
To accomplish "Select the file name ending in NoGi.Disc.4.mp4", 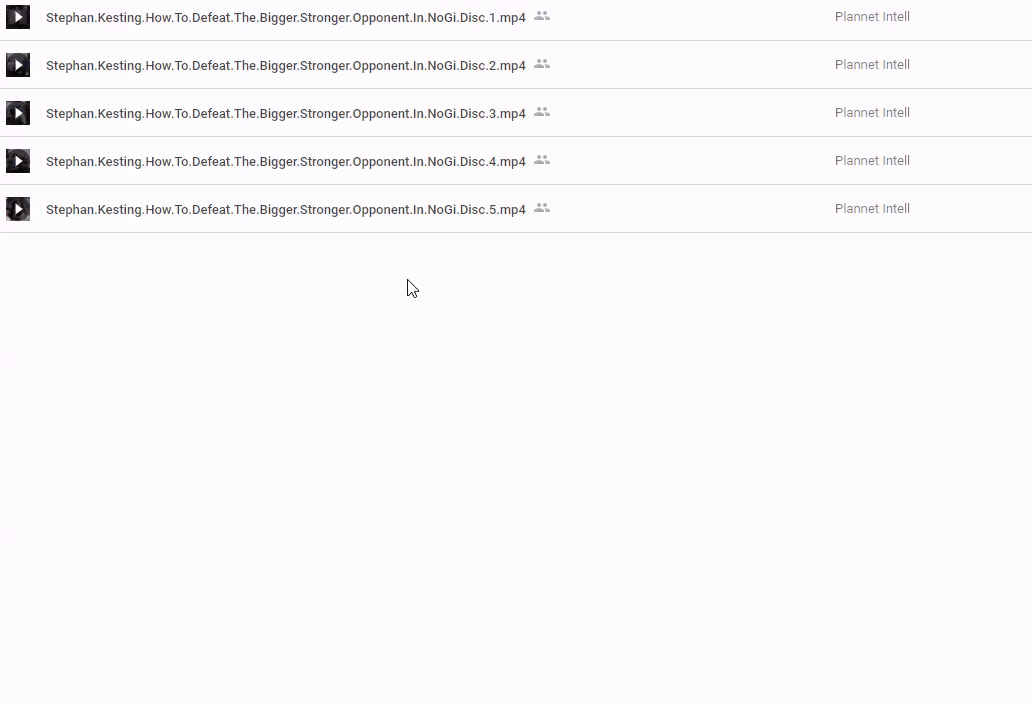I will (x=285, y=161).
